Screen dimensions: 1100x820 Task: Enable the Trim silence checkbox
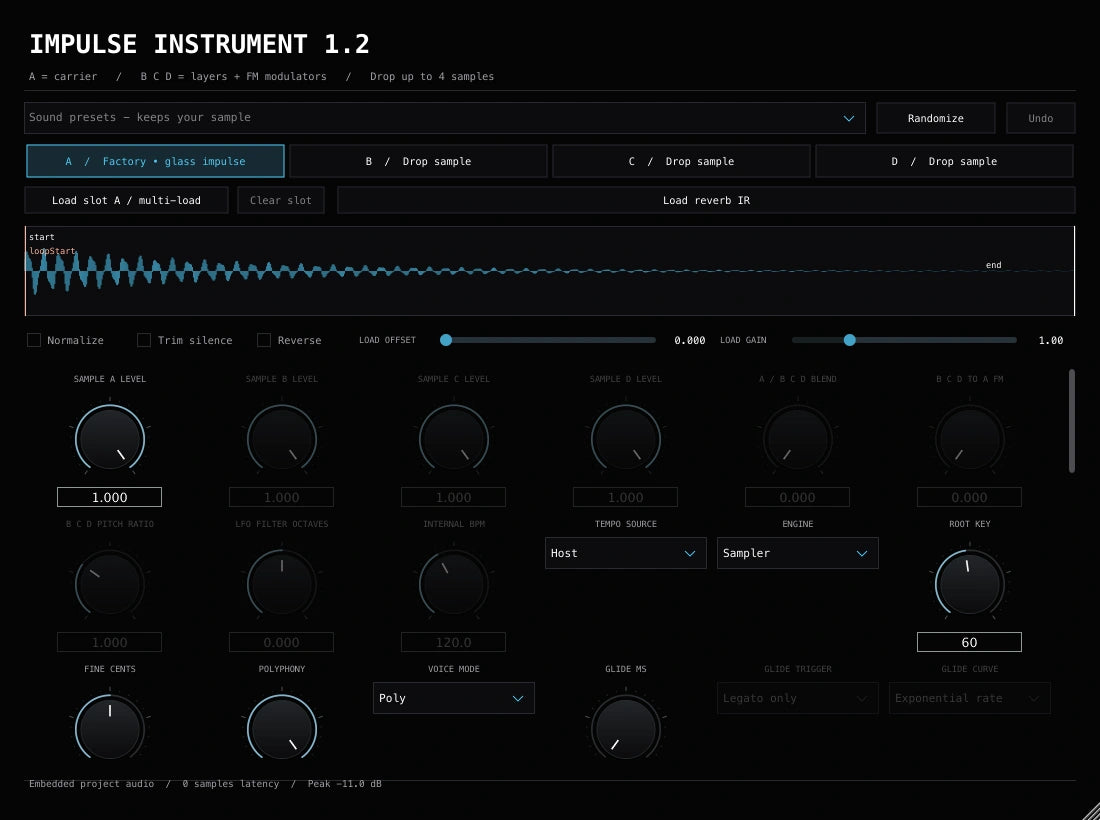click(144, 340)
